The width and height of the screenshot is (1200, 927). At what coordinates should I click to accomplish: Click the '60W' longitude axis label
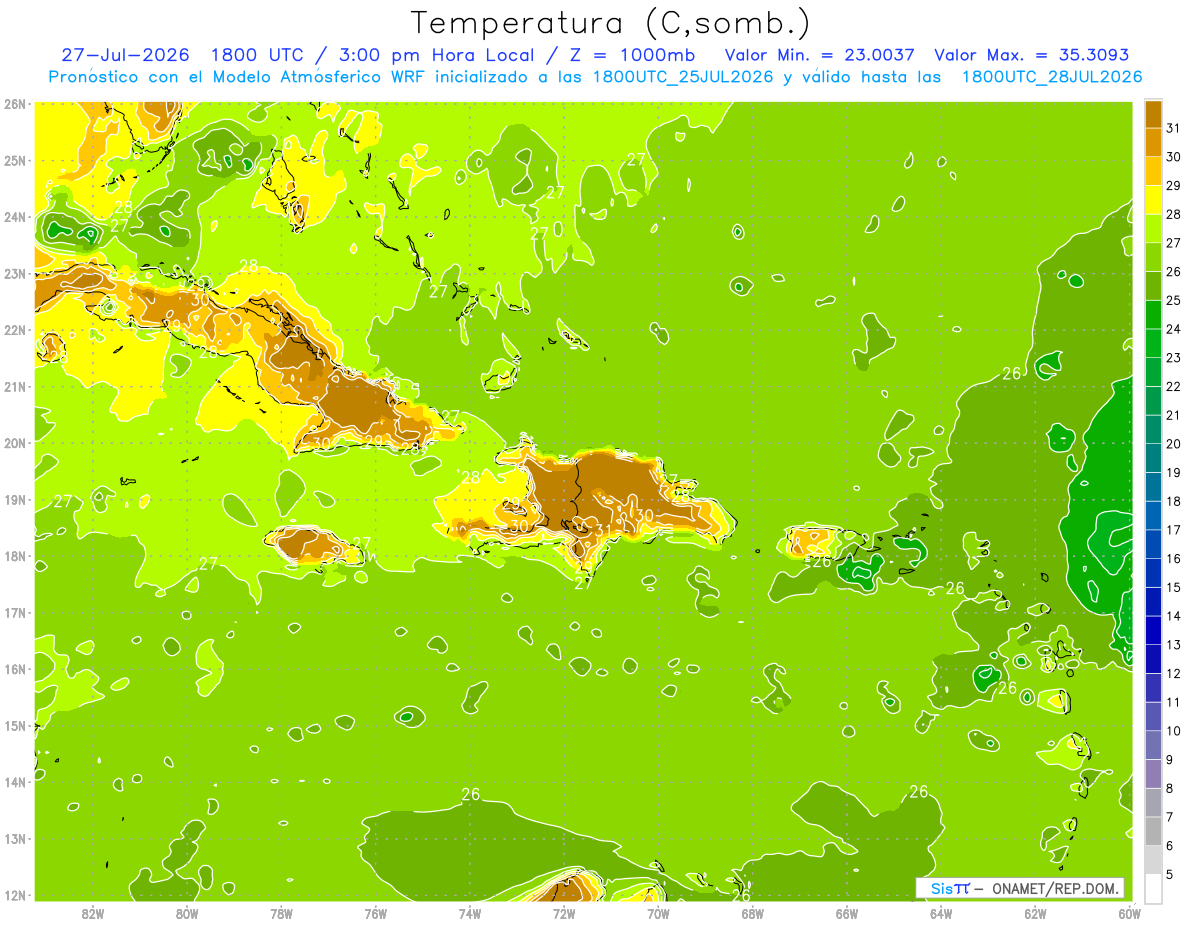tap(1129, 914)
